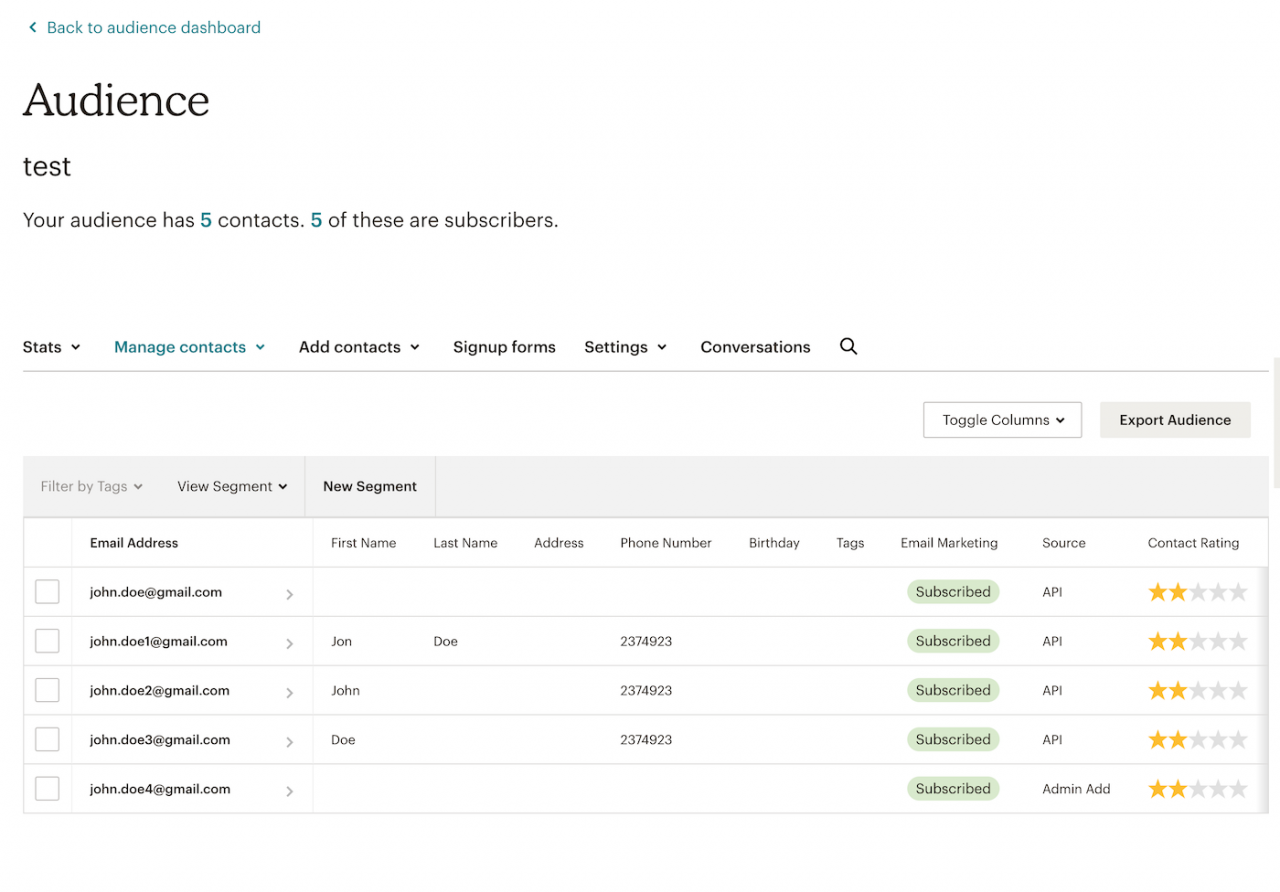Open john.doe3@gmail.com profile arrow

(x=289, y=742)
